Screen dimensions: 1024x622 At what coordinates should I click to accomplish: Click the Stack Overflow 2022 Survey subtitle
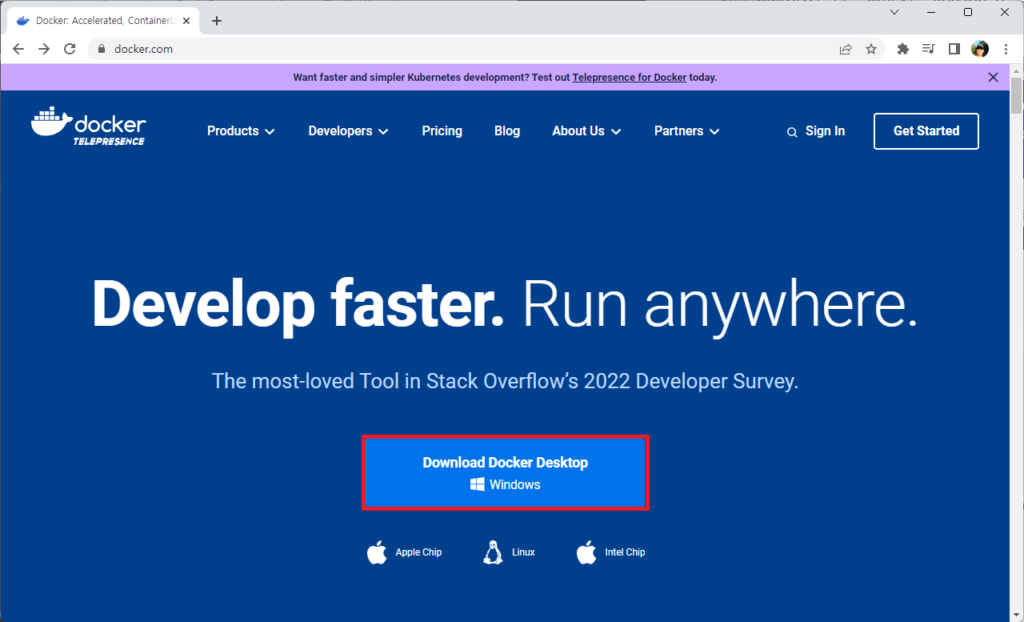tap(505, 381)
